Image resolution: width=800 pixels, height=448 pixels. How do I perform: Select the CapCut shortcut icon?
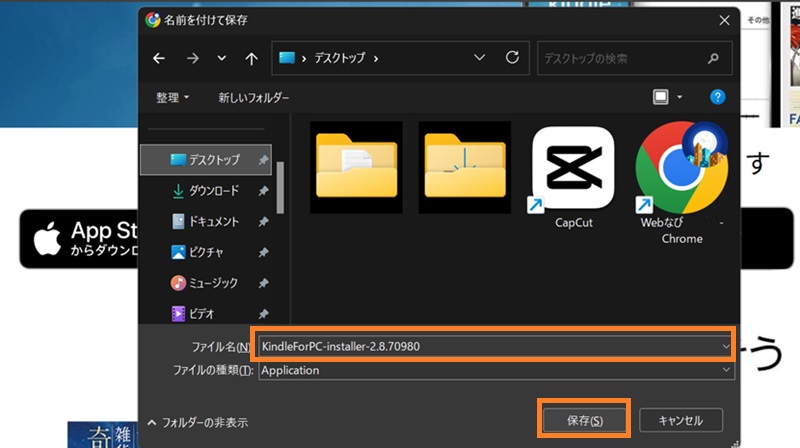coord(573,177)
